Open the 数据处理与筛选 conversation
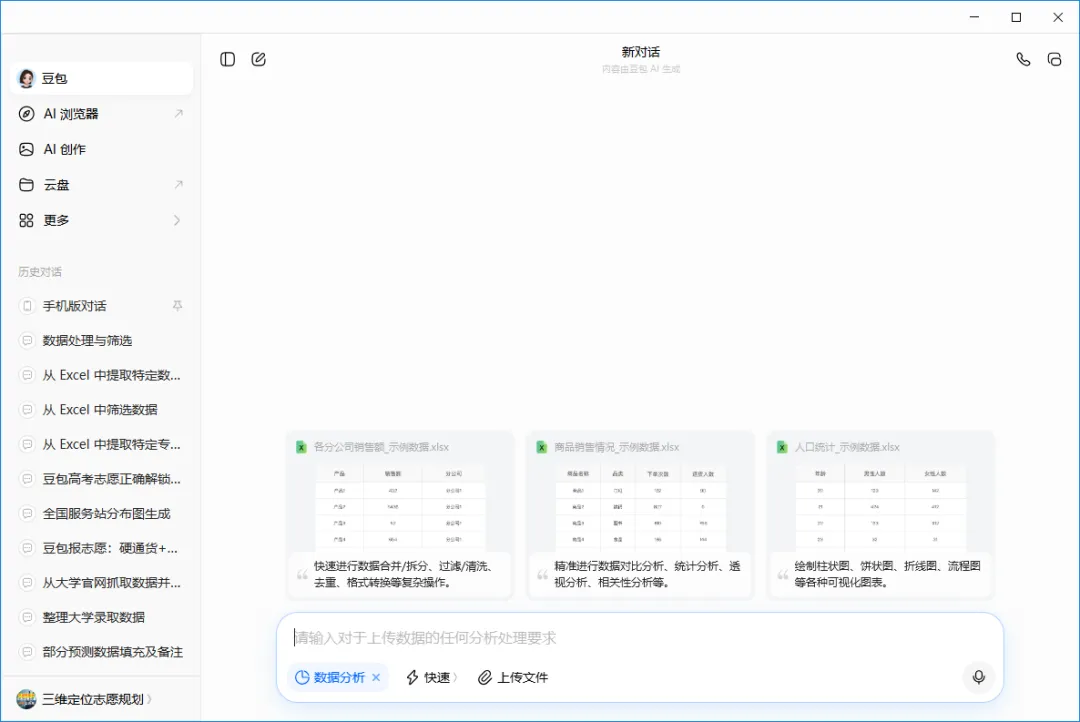1080x722 pixels. tap(102, 340)
